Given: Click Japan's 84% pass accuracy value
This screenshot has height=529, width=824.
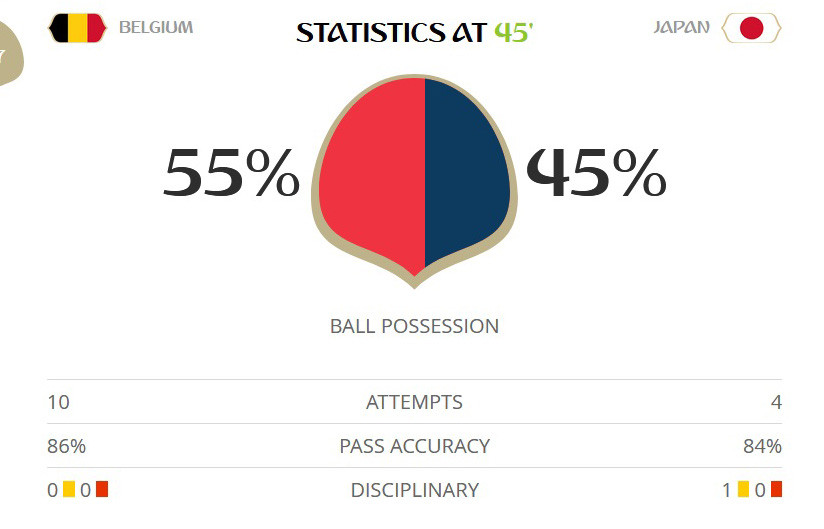Looking at the screenshot, I should pyautogui.click(x=762, y=446).
